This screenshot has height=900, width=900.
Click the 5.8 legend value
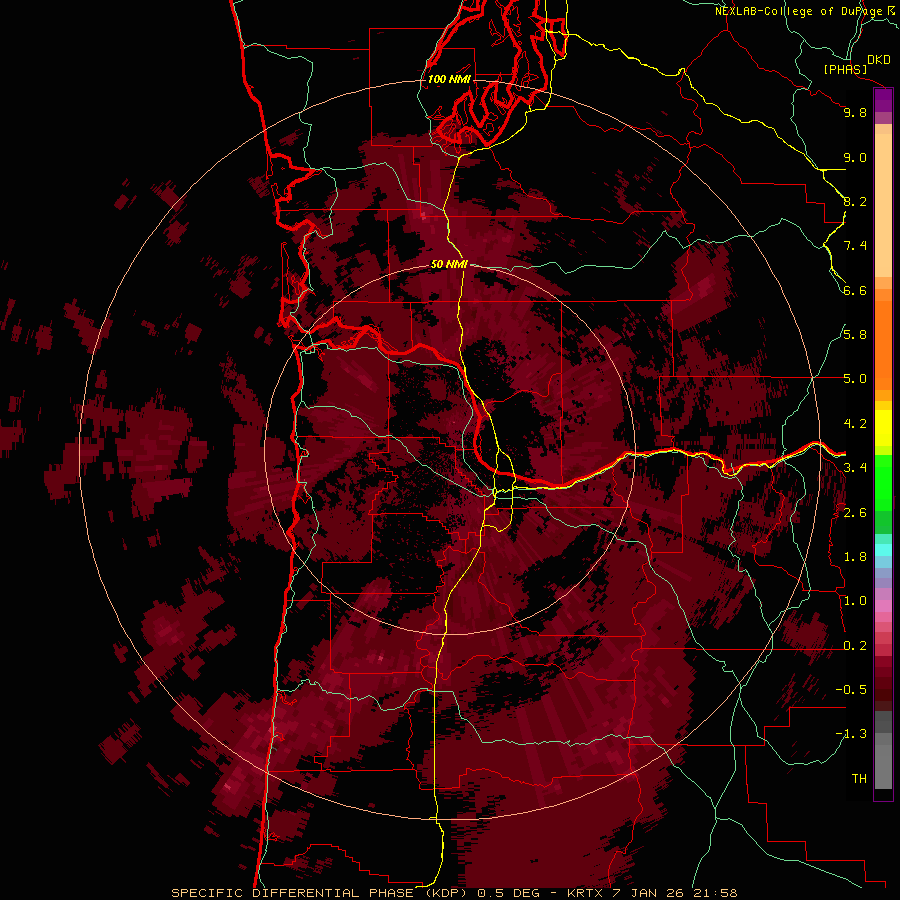click(x=855, y=335)
